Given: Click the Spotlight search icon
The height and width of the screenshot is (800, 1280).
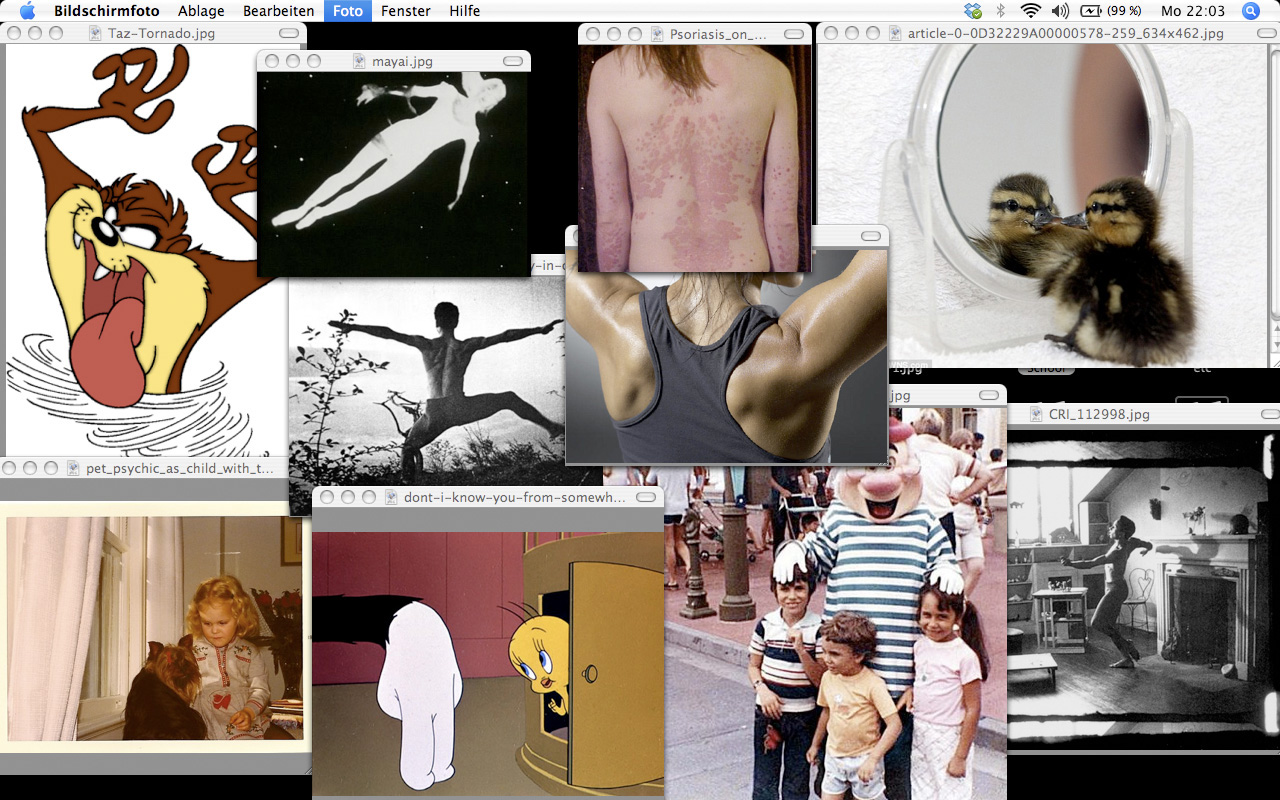Looking at the screenshot, I should click(1251, 11).
